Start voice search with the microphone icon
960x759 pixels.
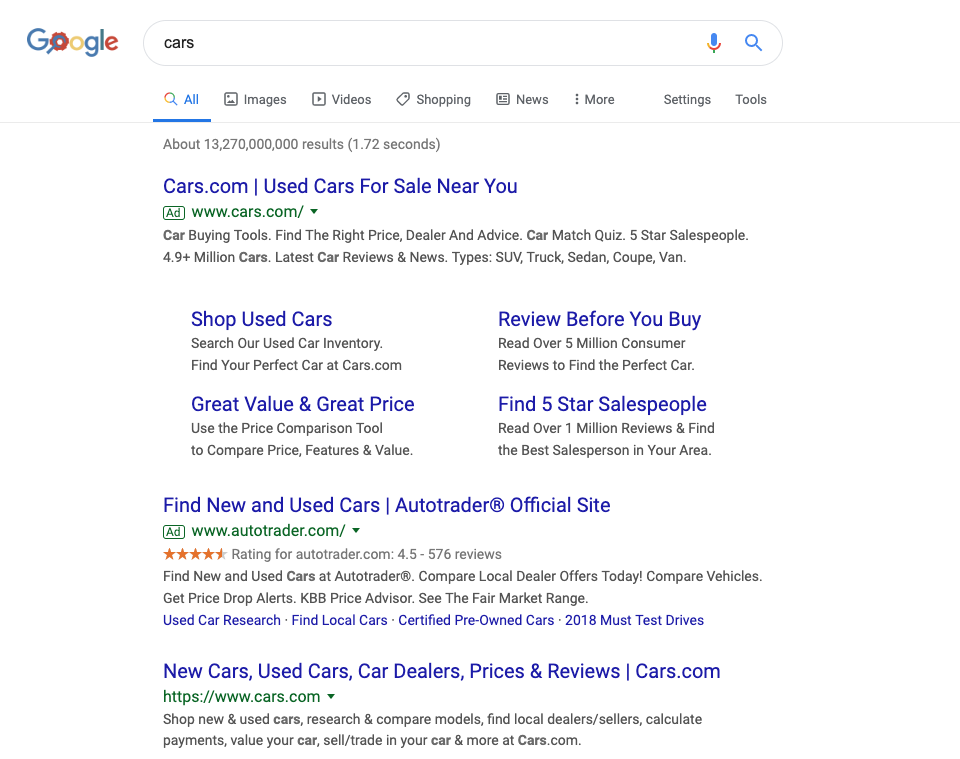(x=713, y=43)
